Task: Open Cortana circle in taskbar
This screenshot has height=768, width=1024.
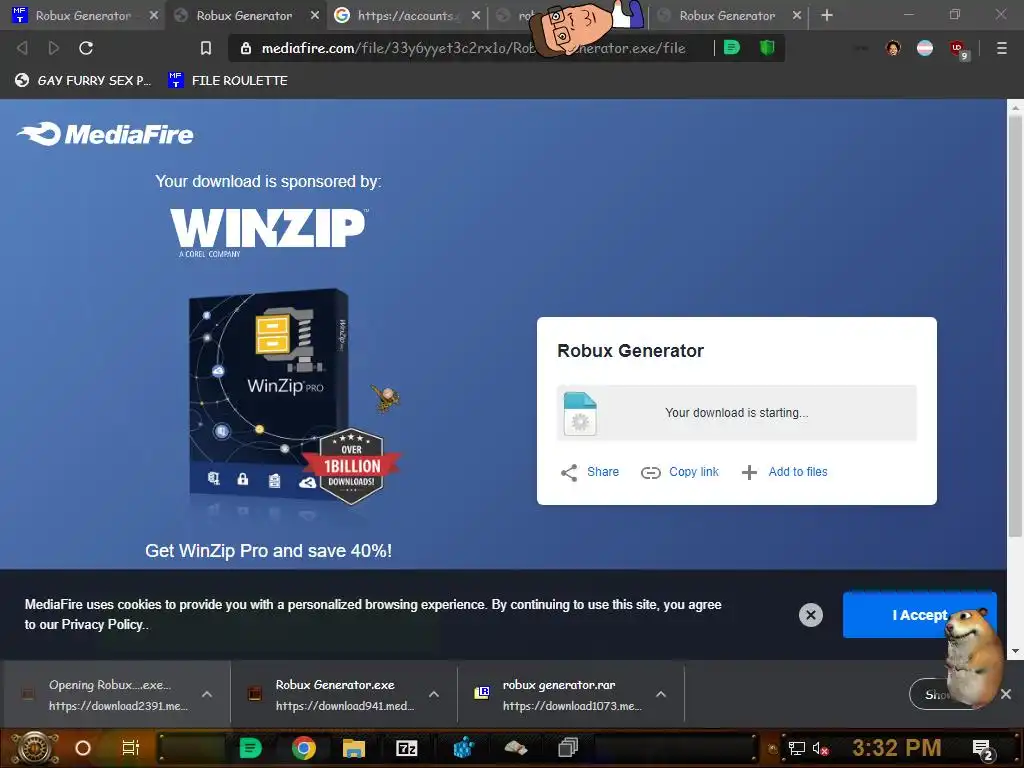Action: click(x=83, y=748)
